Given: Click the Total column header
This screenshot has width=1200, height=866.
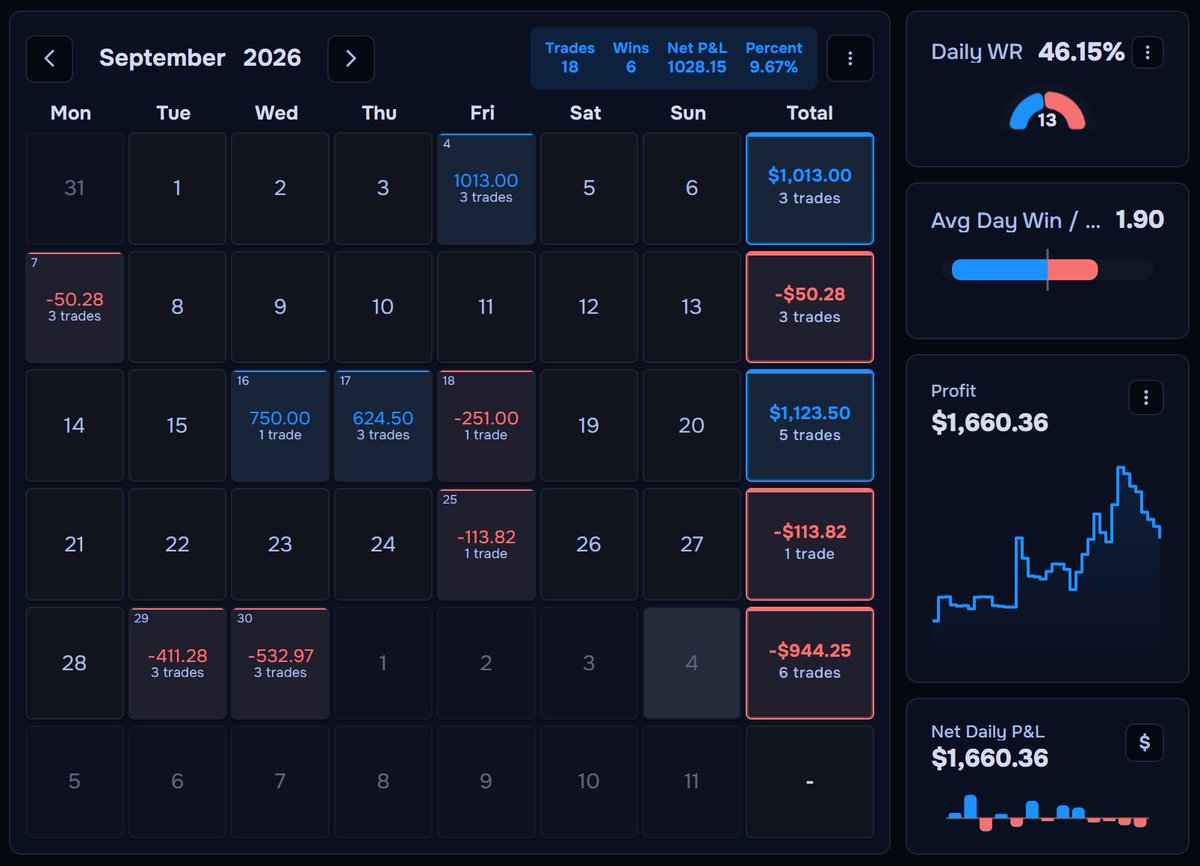Looking at the screenshot, I should (x=810, y=113).
